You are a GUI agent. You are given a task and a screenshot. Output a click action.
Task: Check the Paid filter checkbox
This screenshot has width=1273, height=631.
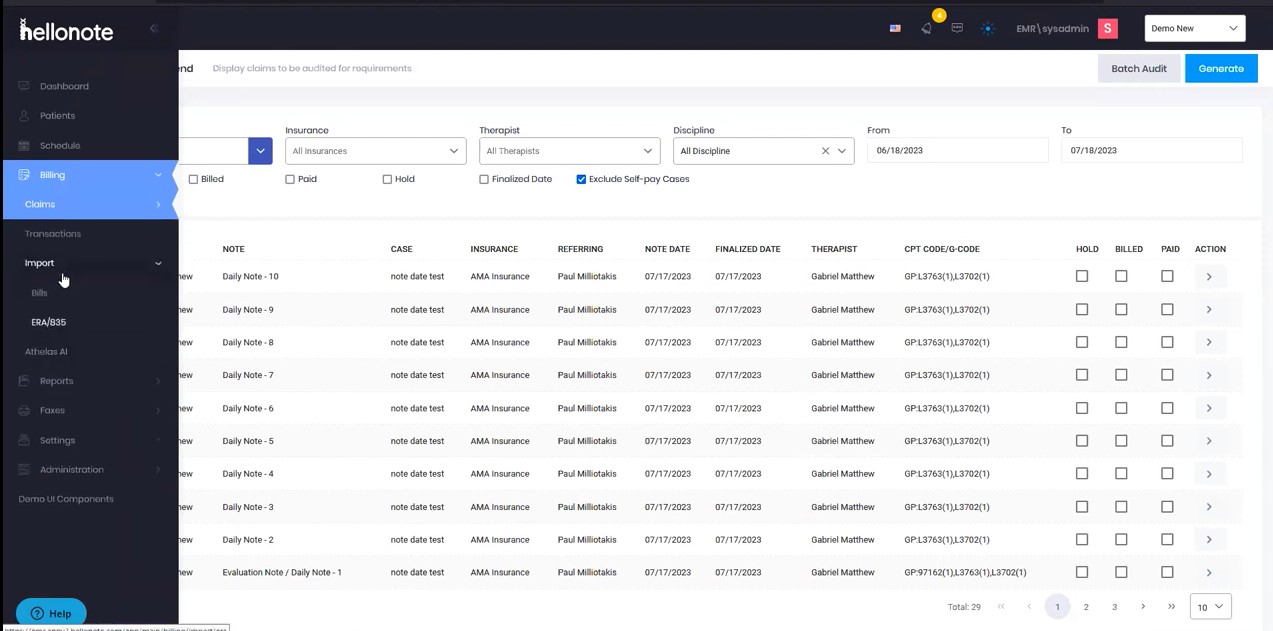point(290,179)
